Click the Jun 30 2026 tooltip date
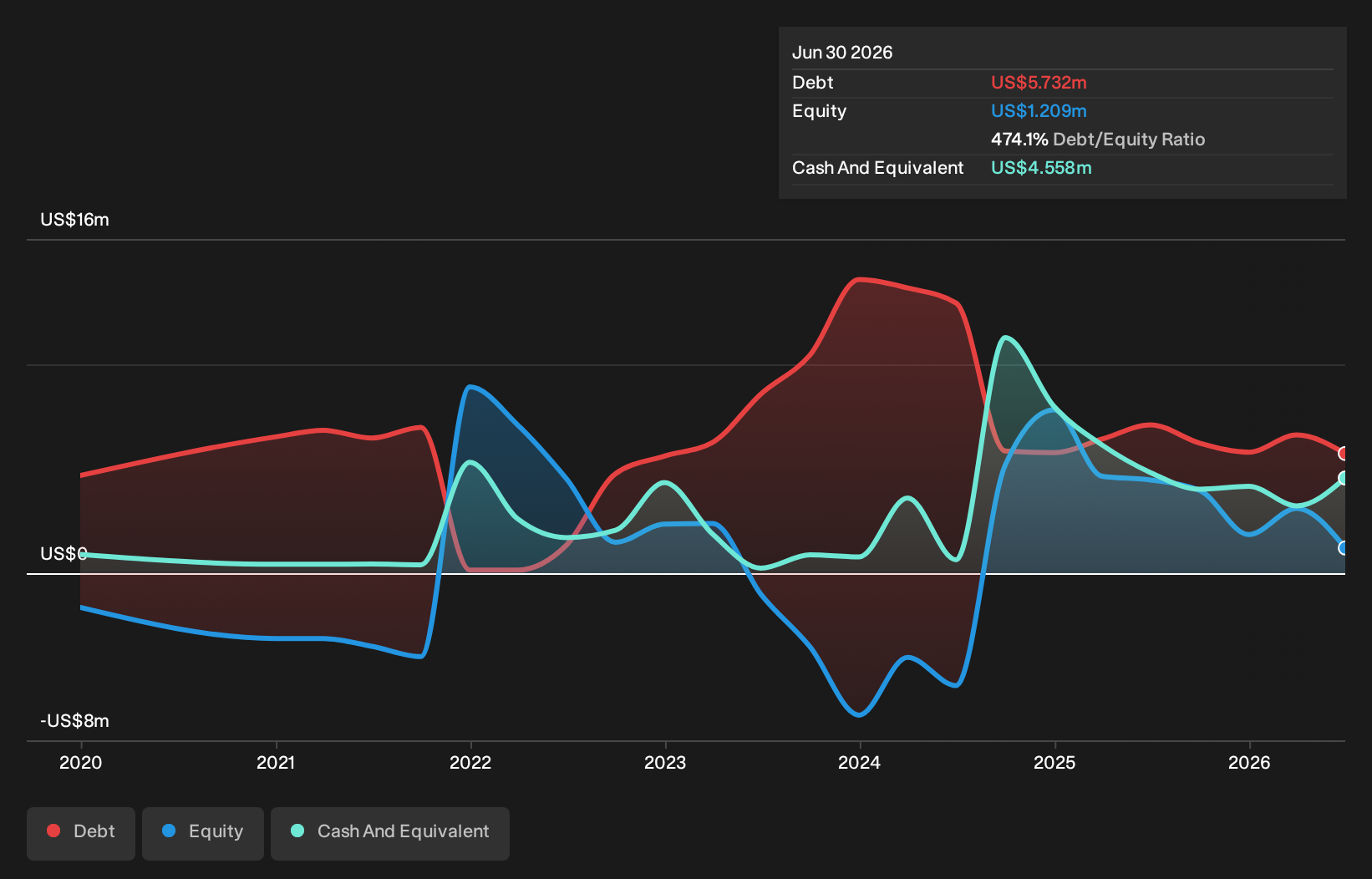The width and height of the screenshot is (1372, 879). 842,53
